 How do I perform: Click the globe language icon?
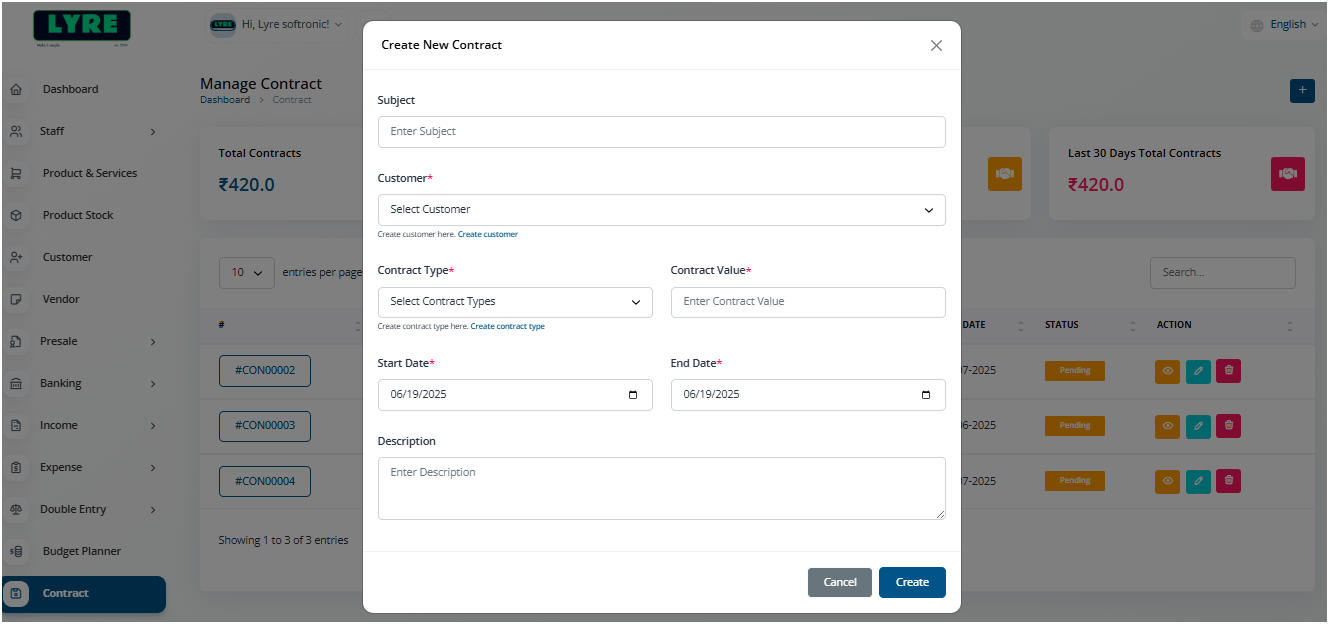pyautogui.click(x=1257, y=25)
